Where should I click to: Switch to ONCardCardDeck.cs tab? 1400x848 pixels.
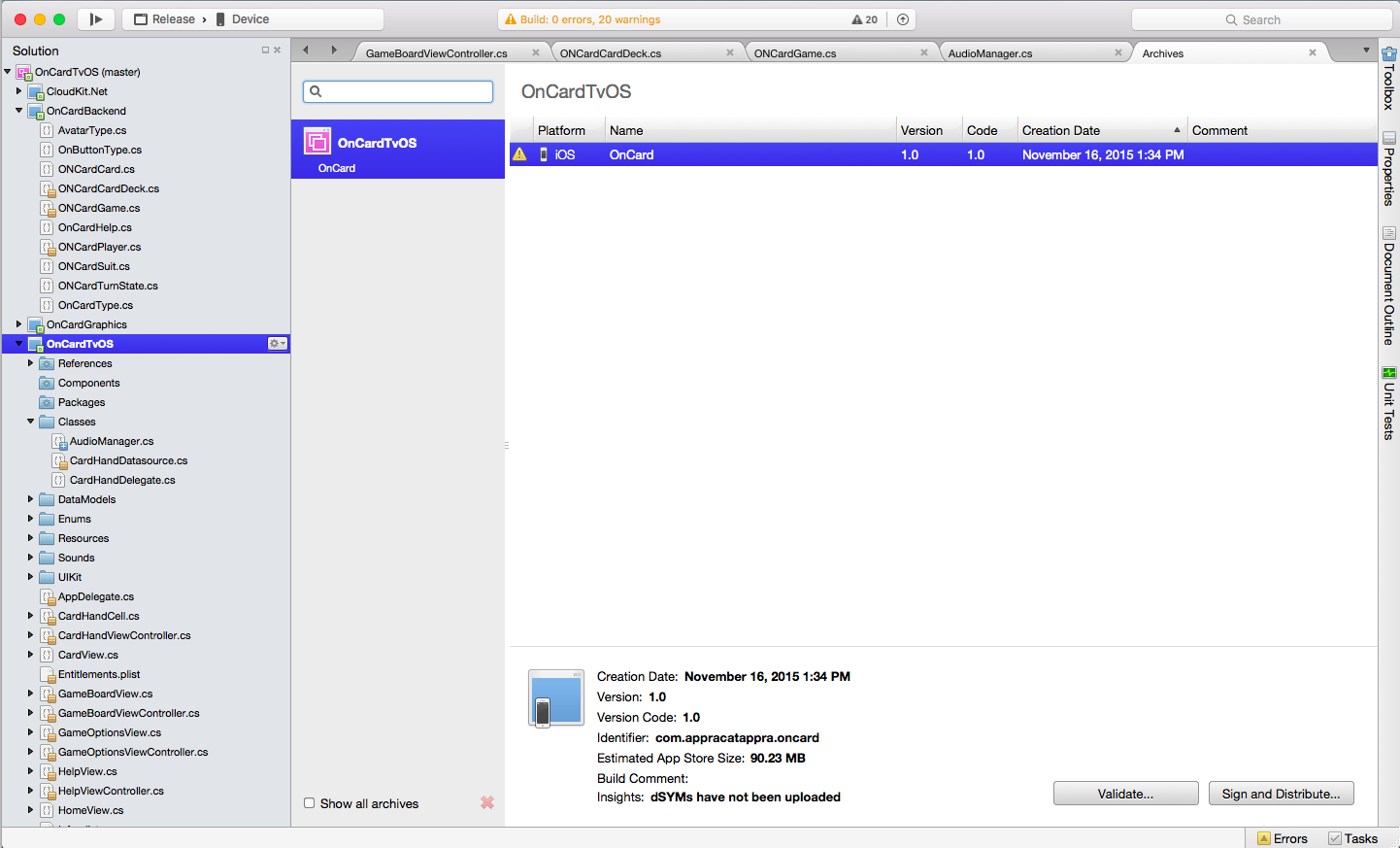point(611,53)
